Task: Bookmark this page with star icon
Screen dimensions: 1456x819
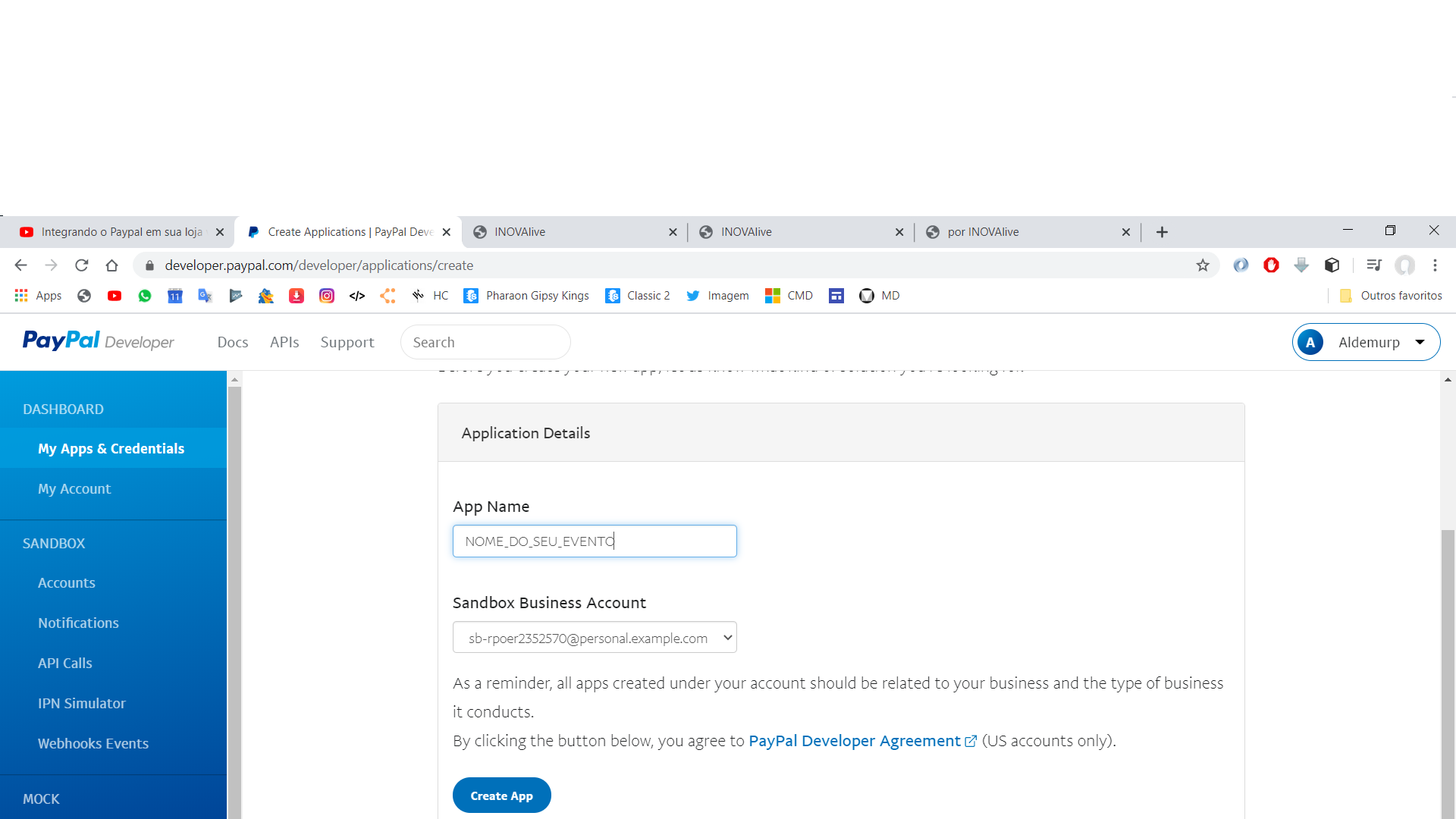Action: tap(1203, 265)
